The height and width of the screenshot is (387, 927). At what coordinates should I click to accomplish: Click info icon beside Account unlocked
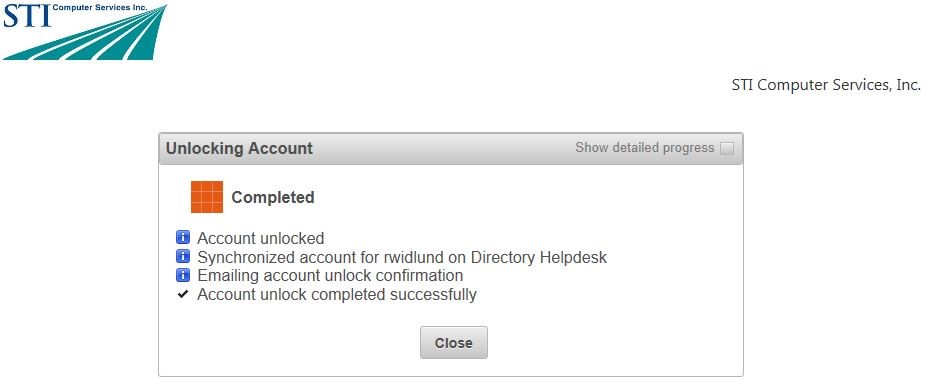183,238
